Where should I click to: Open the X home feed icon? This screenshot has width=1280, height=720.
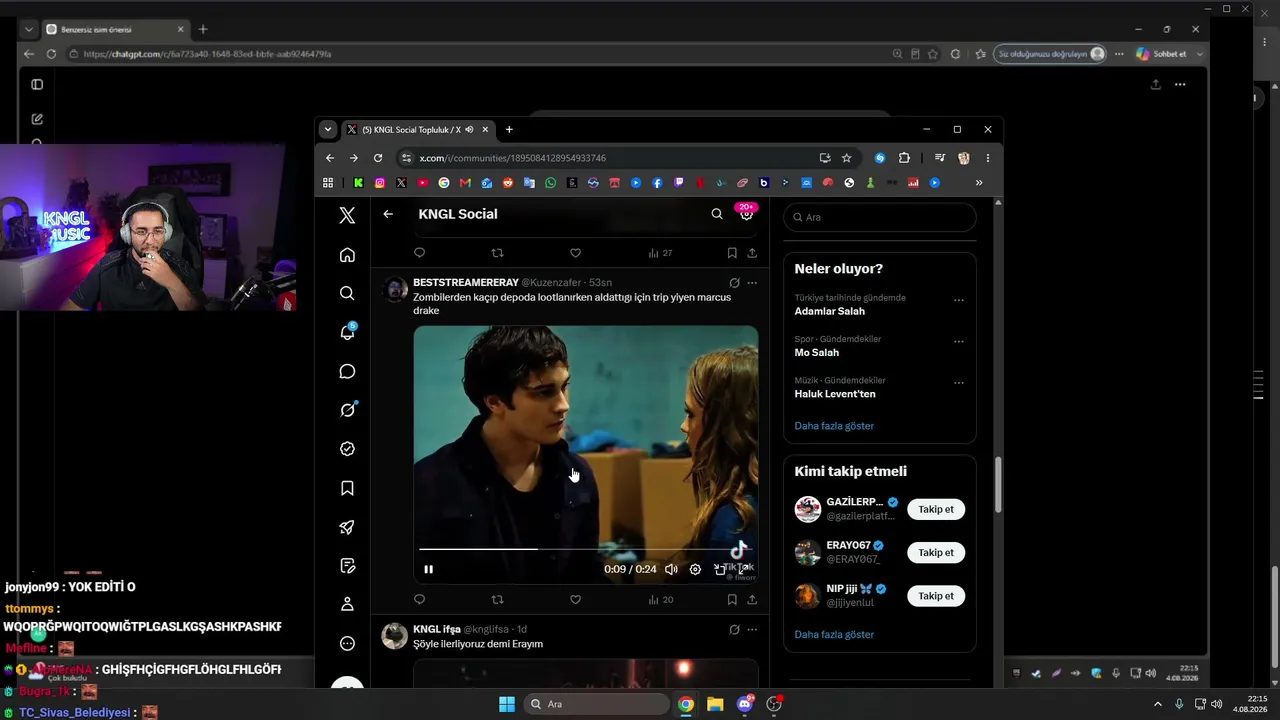pos(347,255)
